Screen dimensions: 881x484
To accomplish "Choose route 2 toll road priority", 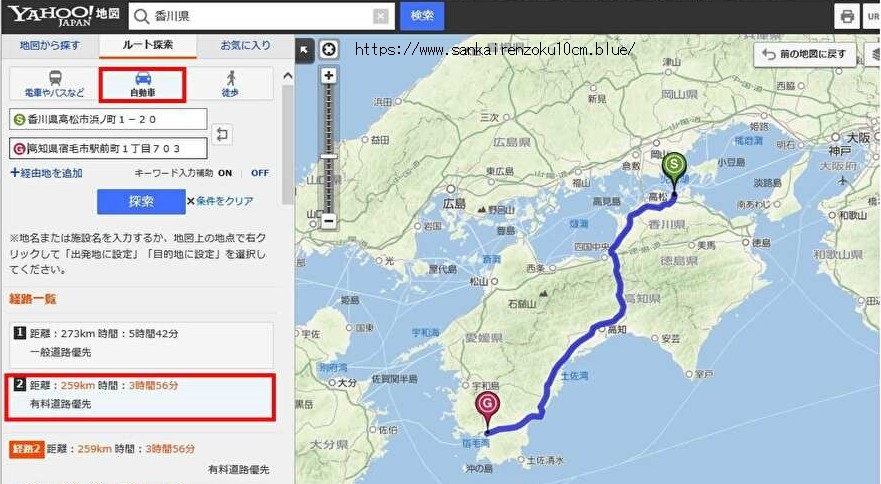I will click(140, 397).
